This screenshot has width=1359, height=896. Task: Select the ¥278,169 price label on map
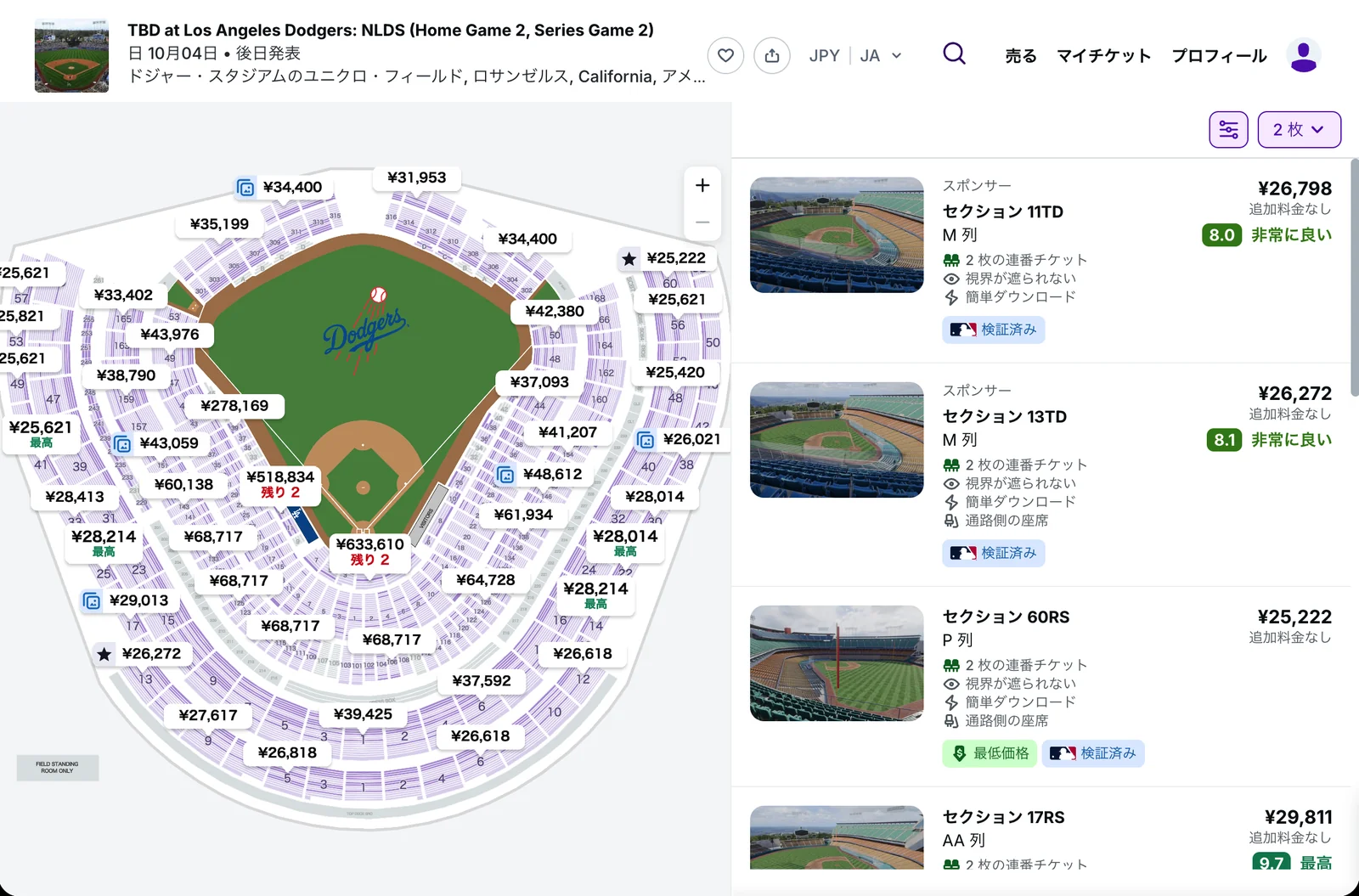(x=234, y=406)
